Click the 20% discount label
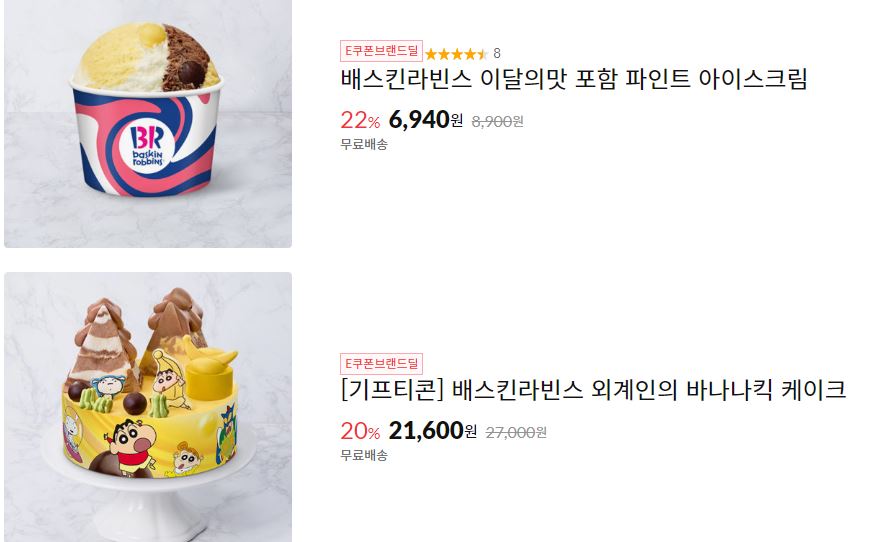 [x=360, y=431]
